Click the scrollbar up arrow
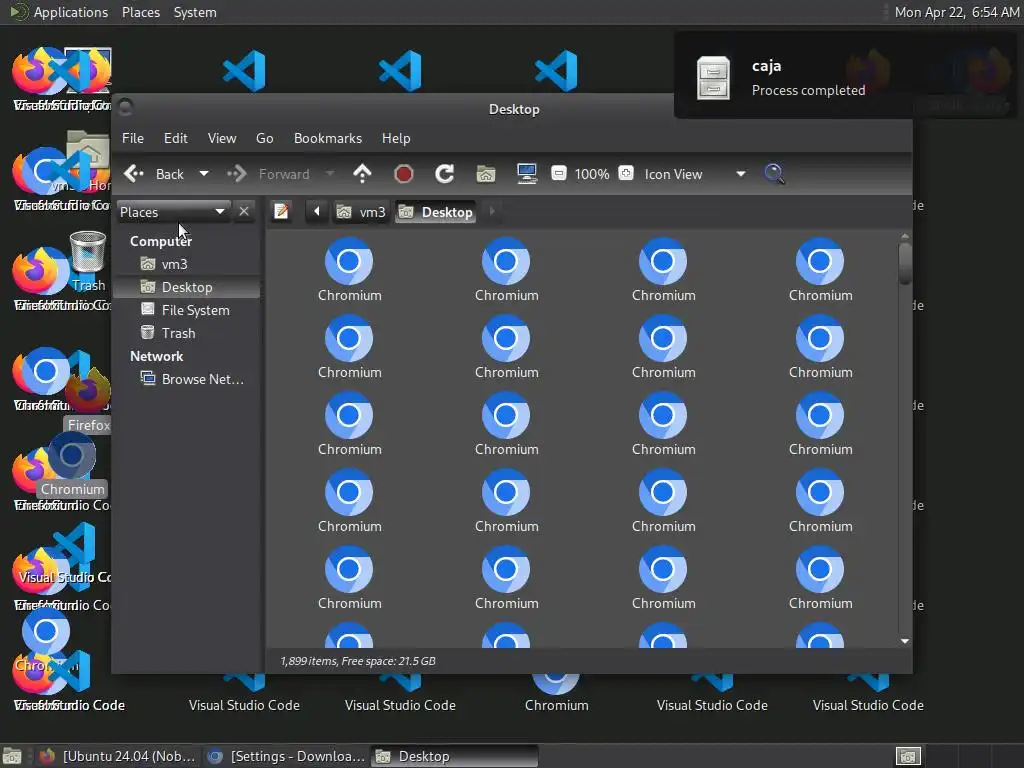 (x=904, y=236)
